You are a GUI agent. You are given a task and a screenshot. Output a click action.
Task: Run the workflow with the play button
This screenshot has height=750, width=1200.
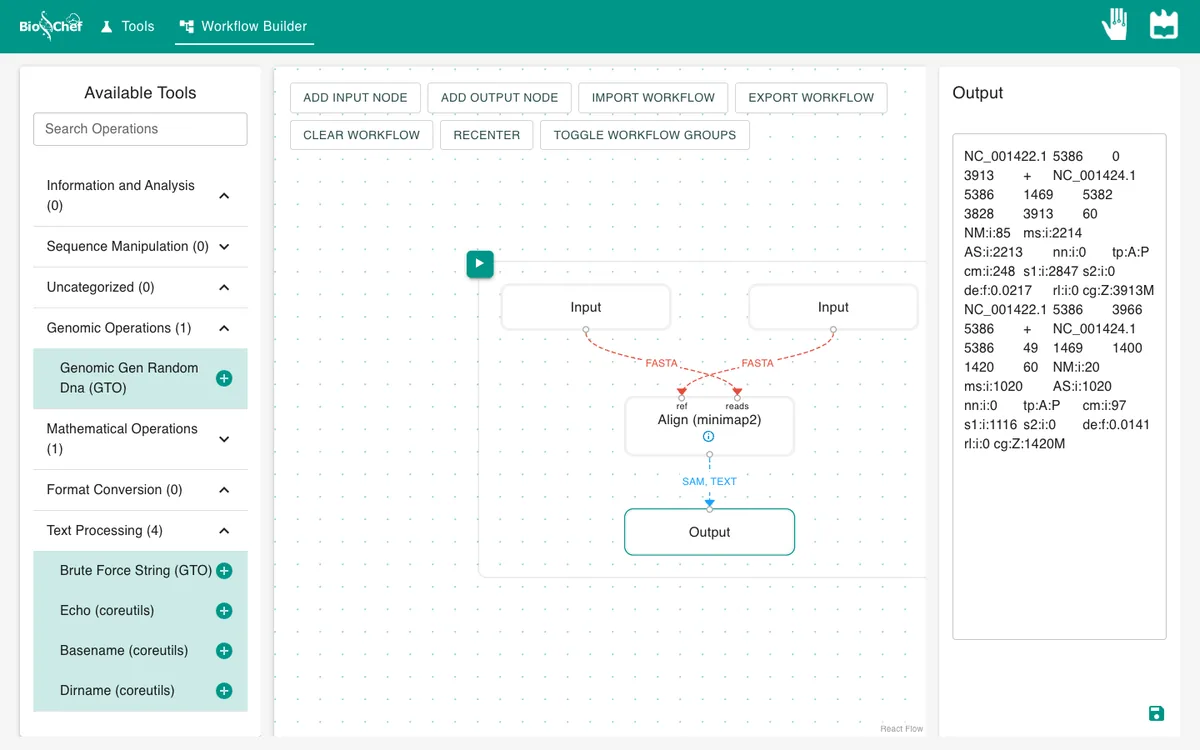click(x=480, y=264)
